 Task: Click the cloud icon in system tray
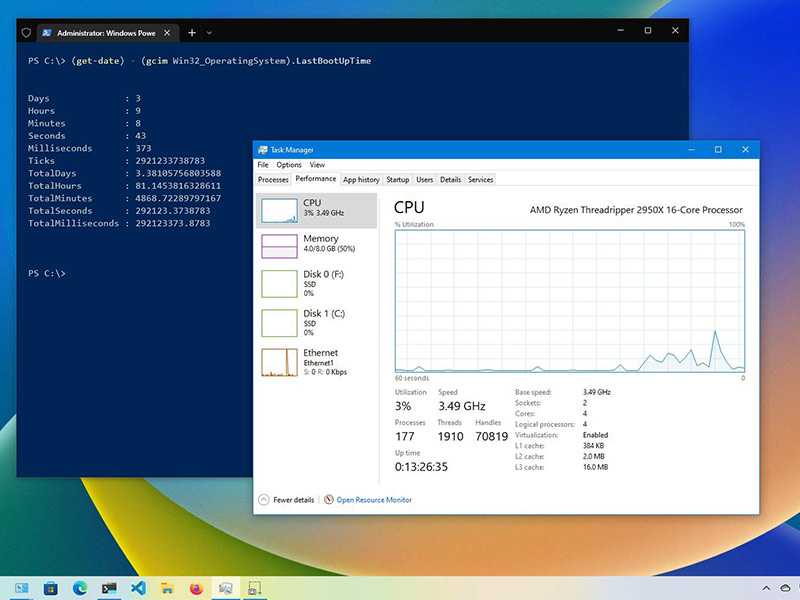(786, 588)
